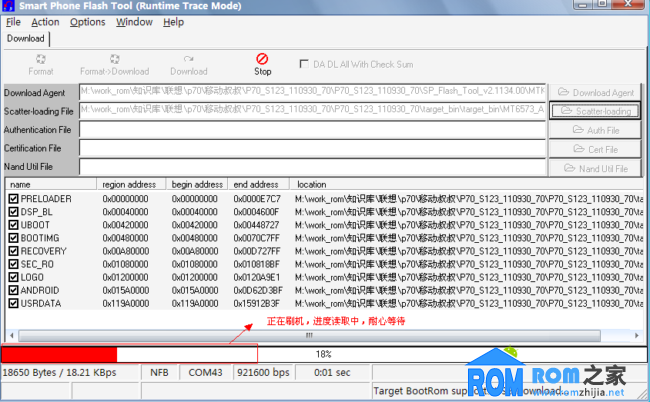650x402 pixels.
Task: Select the RECOVERY row name
Action: (x=44, y=251)
